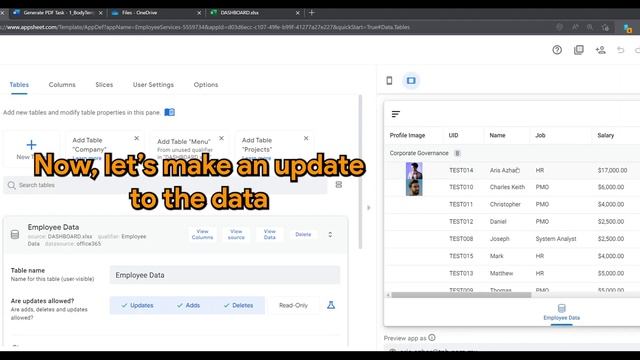This screenshot has height=360, width=640.
Task: Click the $17,000.00 salary cell
Action: [x=612, y=170]
